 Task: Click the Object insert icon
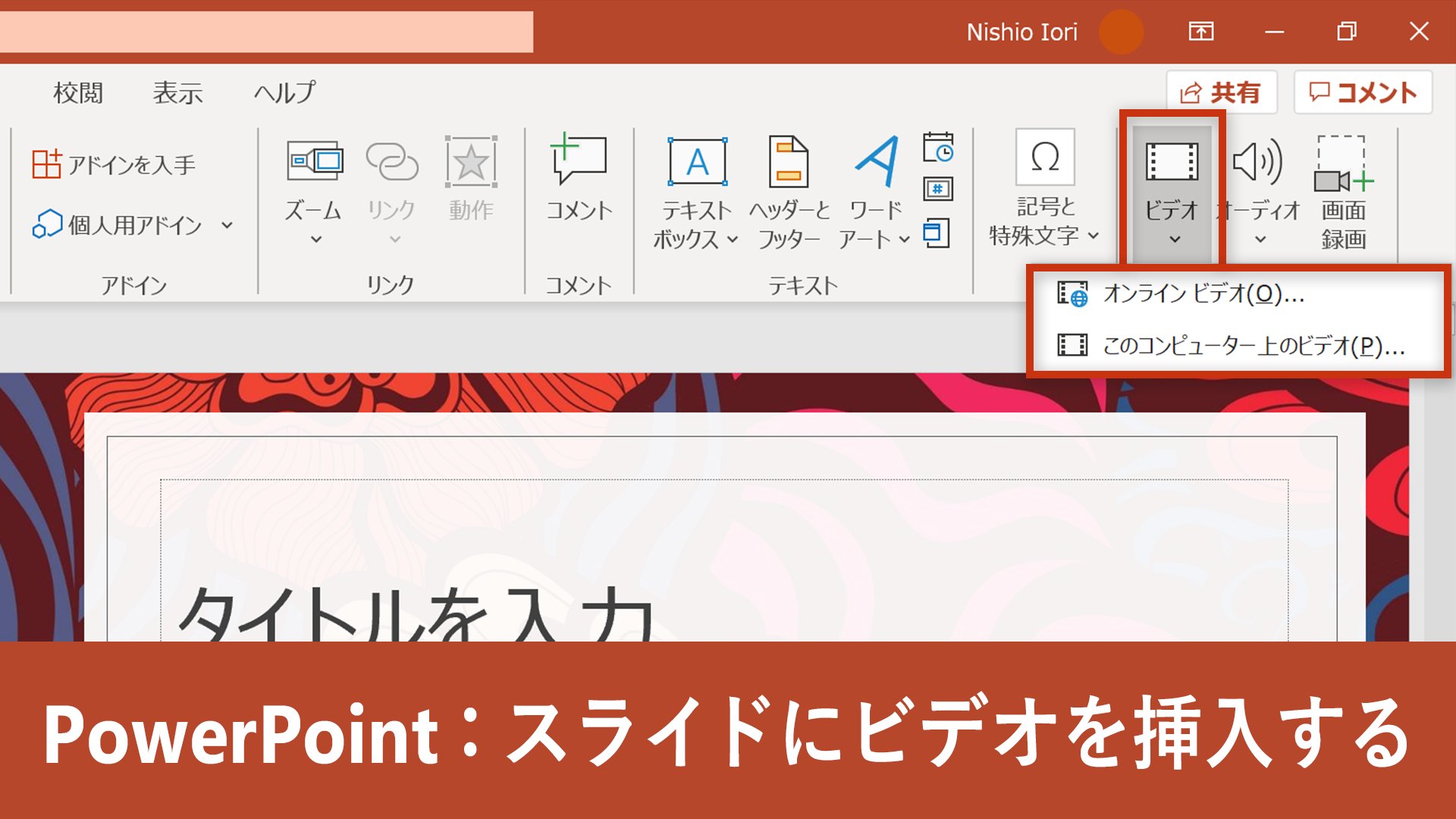tap(937, 233)
